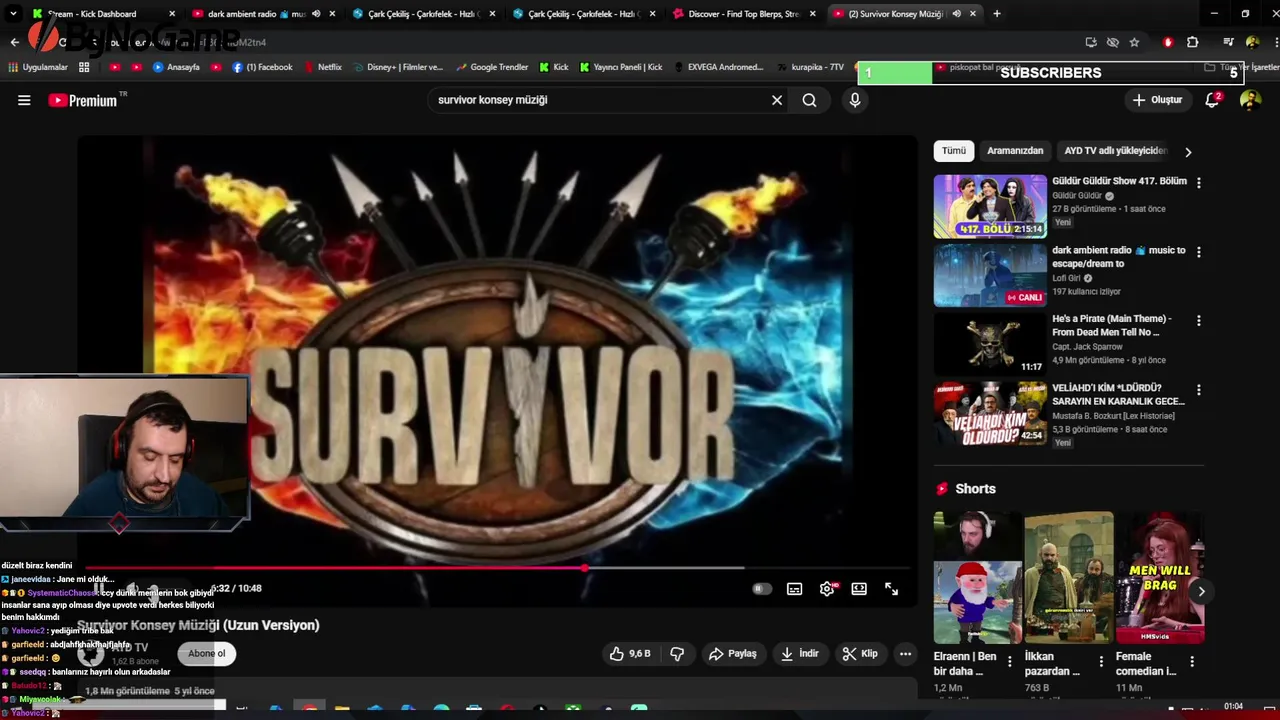Mute the dark ambient radio tab
Image resolution: width=1280 pixels, height=720 pixels.
pyautogui.click(x=316, y=14)
